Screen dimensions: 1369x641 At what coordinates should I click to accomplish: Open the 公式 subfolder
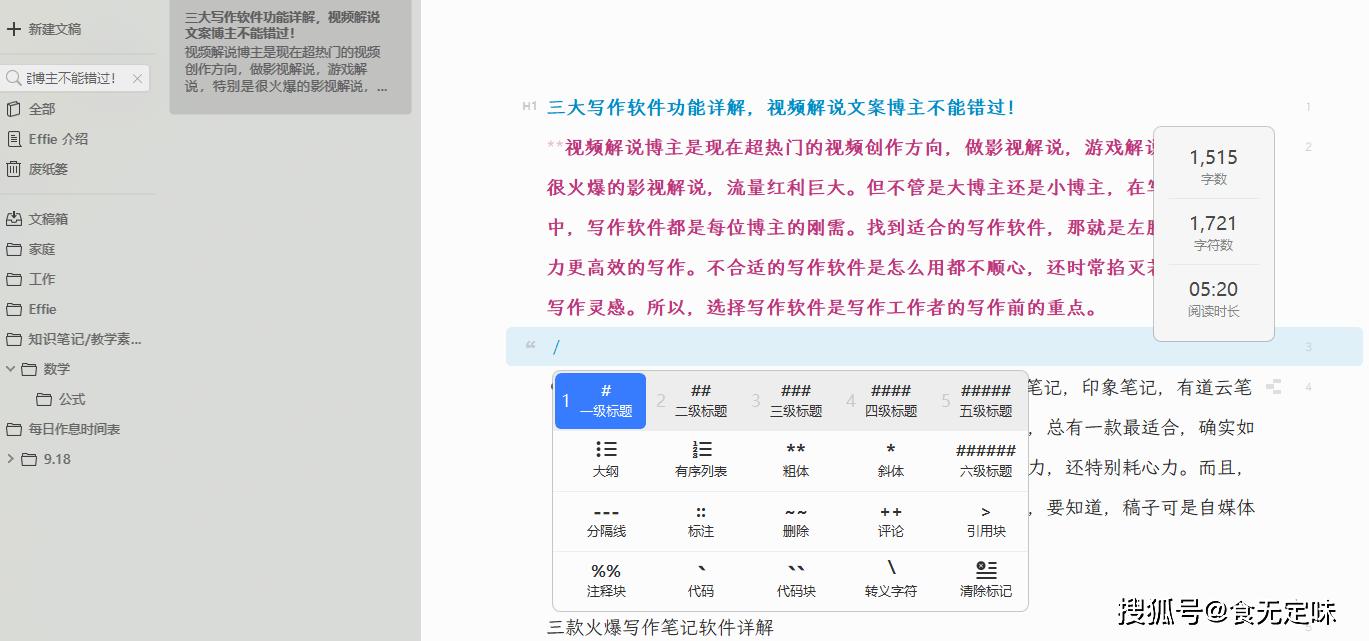71,399
